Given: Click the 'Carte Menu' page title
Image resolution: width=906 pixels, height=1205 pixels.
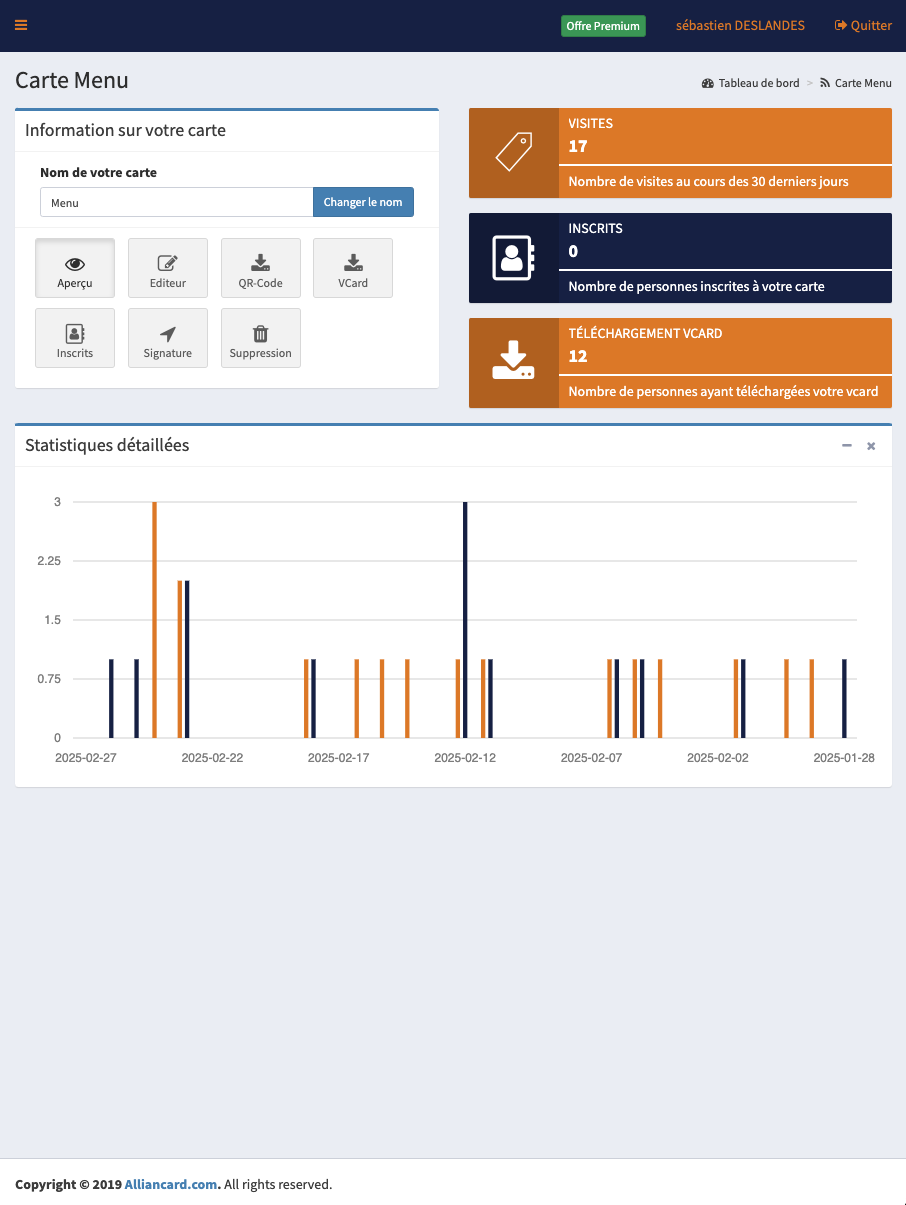Looking at the screenshot, I should (72, 81).
